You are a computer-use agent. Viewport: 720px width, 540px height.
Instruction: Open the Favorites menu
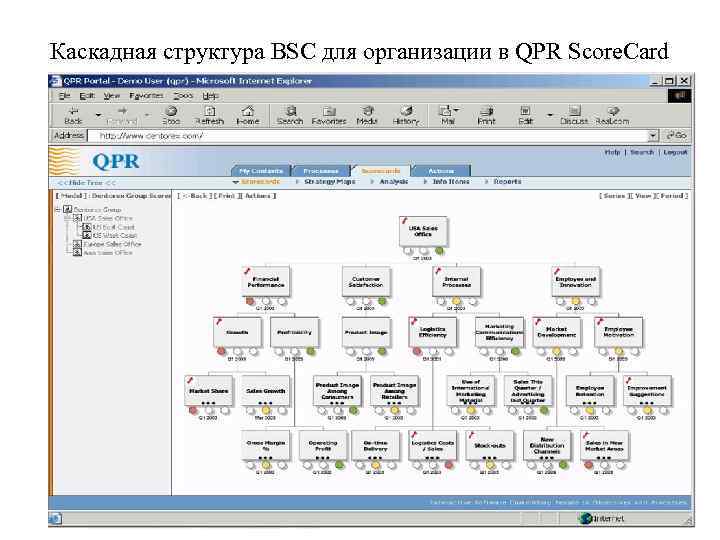point(146,96)
